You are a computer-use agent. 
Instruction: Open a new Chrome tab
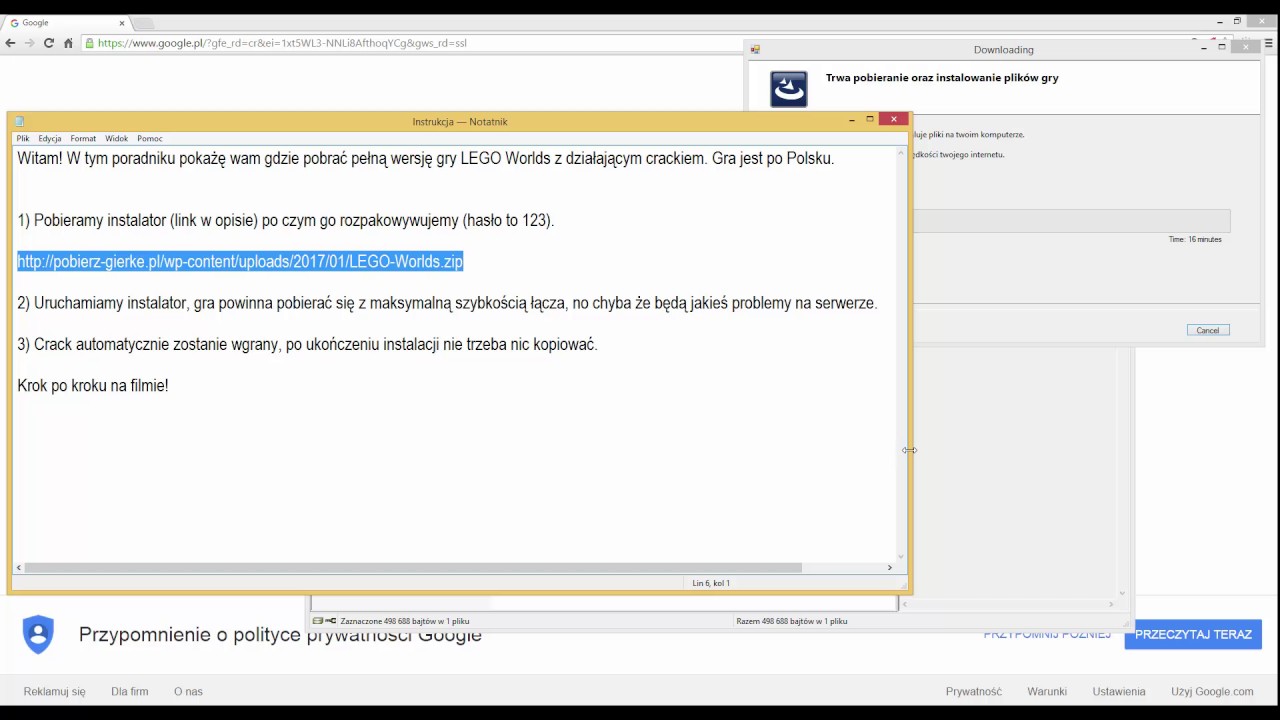143,23
